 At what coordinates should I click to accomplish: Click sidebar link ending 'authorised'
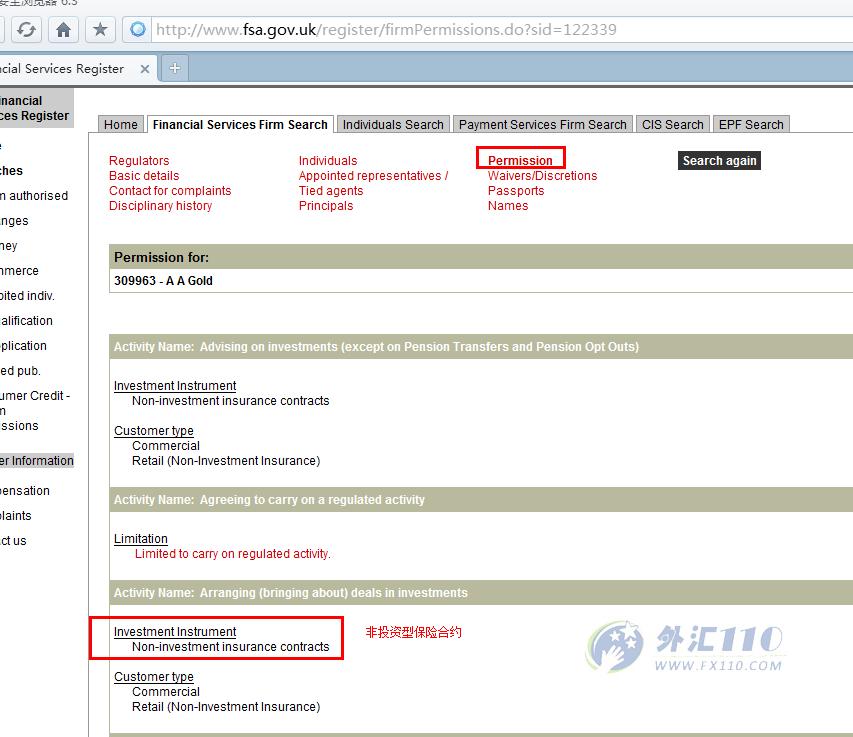click(34, 196)
